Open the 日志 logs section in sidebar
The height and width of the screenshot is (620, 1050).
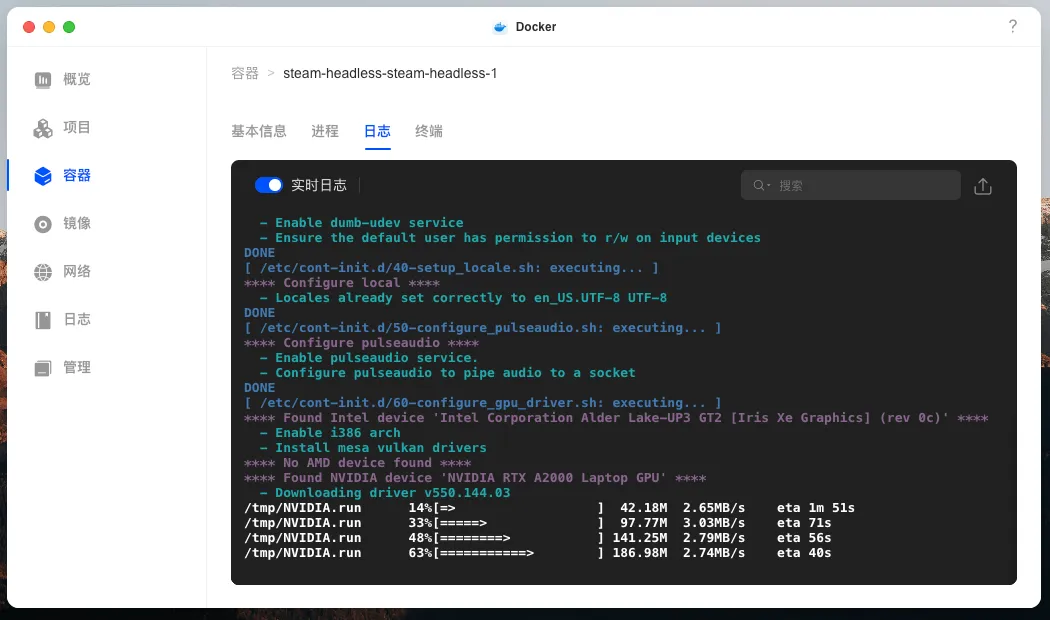pos(43,320)
